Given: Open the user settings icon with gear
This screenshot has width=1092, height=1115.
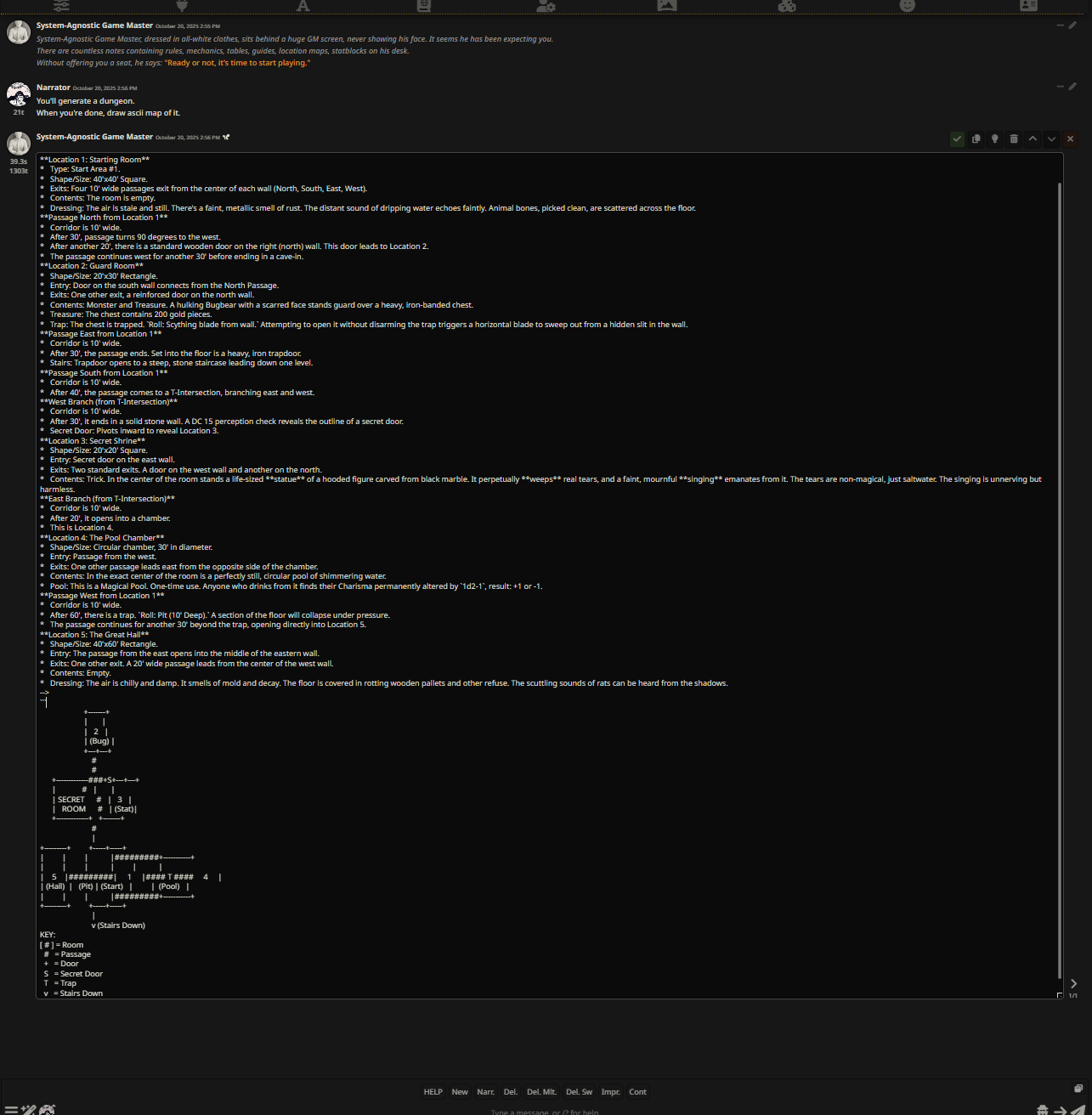Looking at the screenshot, I should click(546, 5).
